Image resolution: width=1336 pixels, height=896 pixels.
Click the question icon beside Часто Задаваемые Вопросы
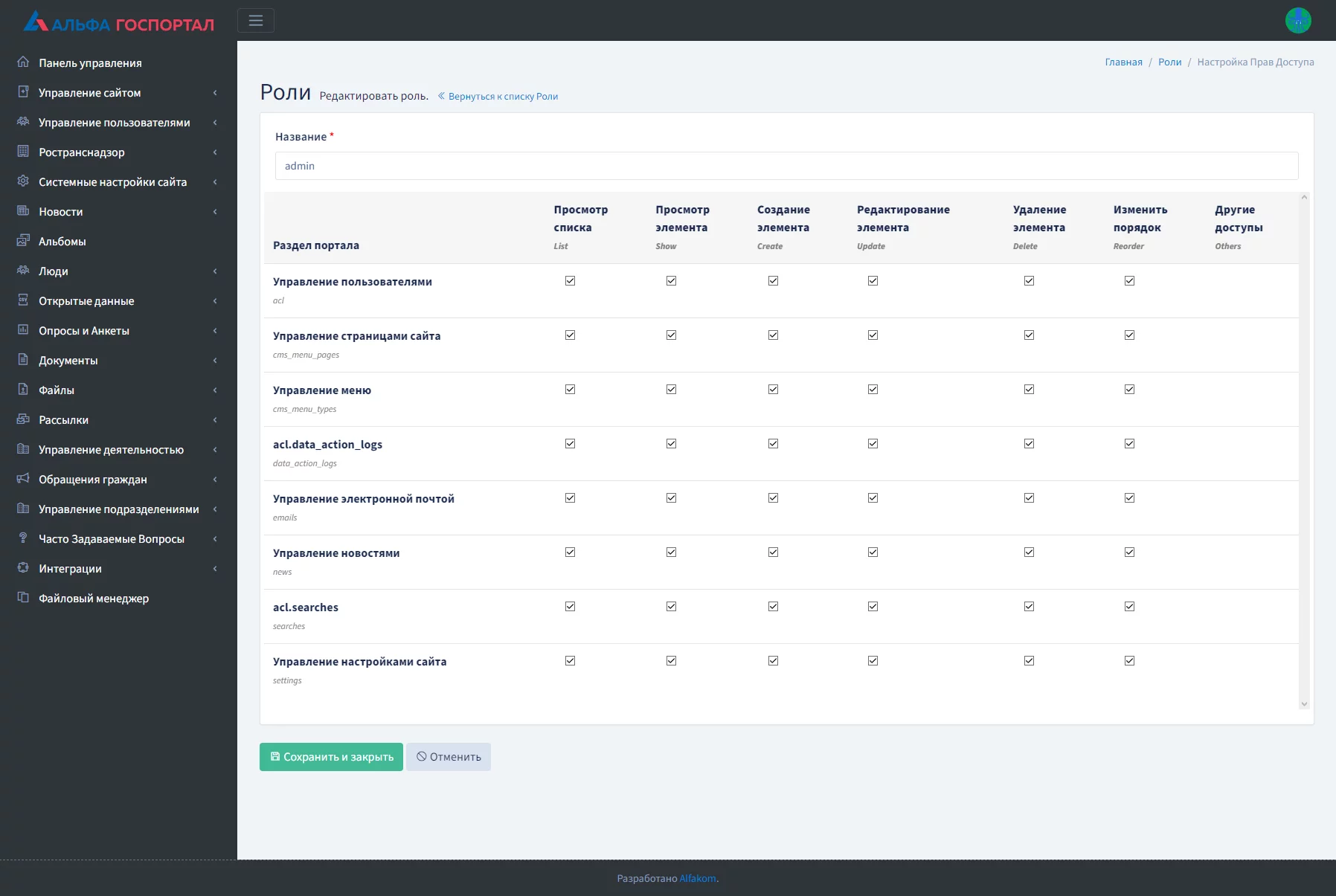click(23, 538)
